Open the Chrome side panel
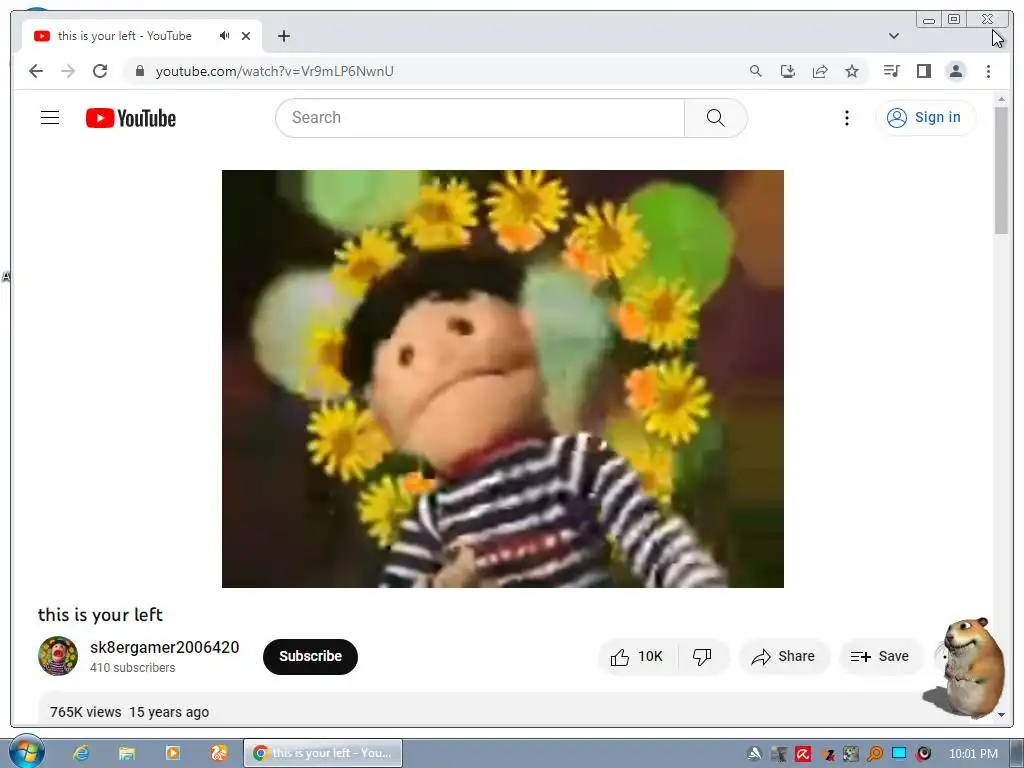 pyautogui.click(x=923, y=71)
